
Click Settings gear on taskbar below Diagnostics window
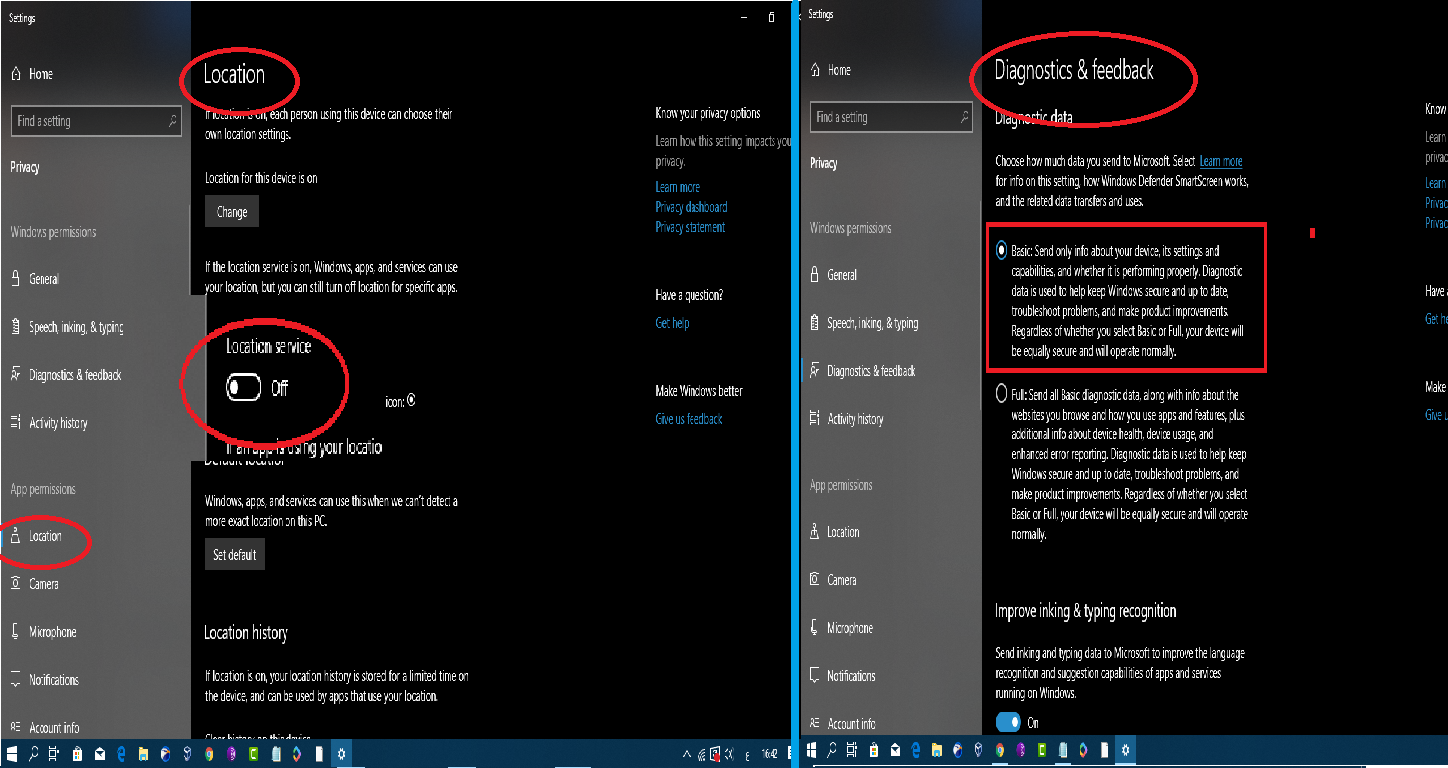click(x=1126, y=750)
